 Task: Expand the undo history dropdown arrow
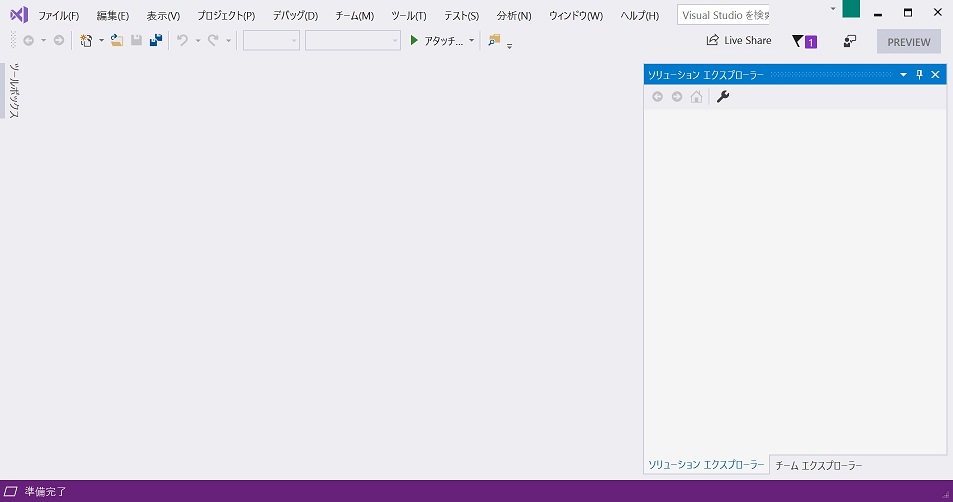(x=198, y=41)
